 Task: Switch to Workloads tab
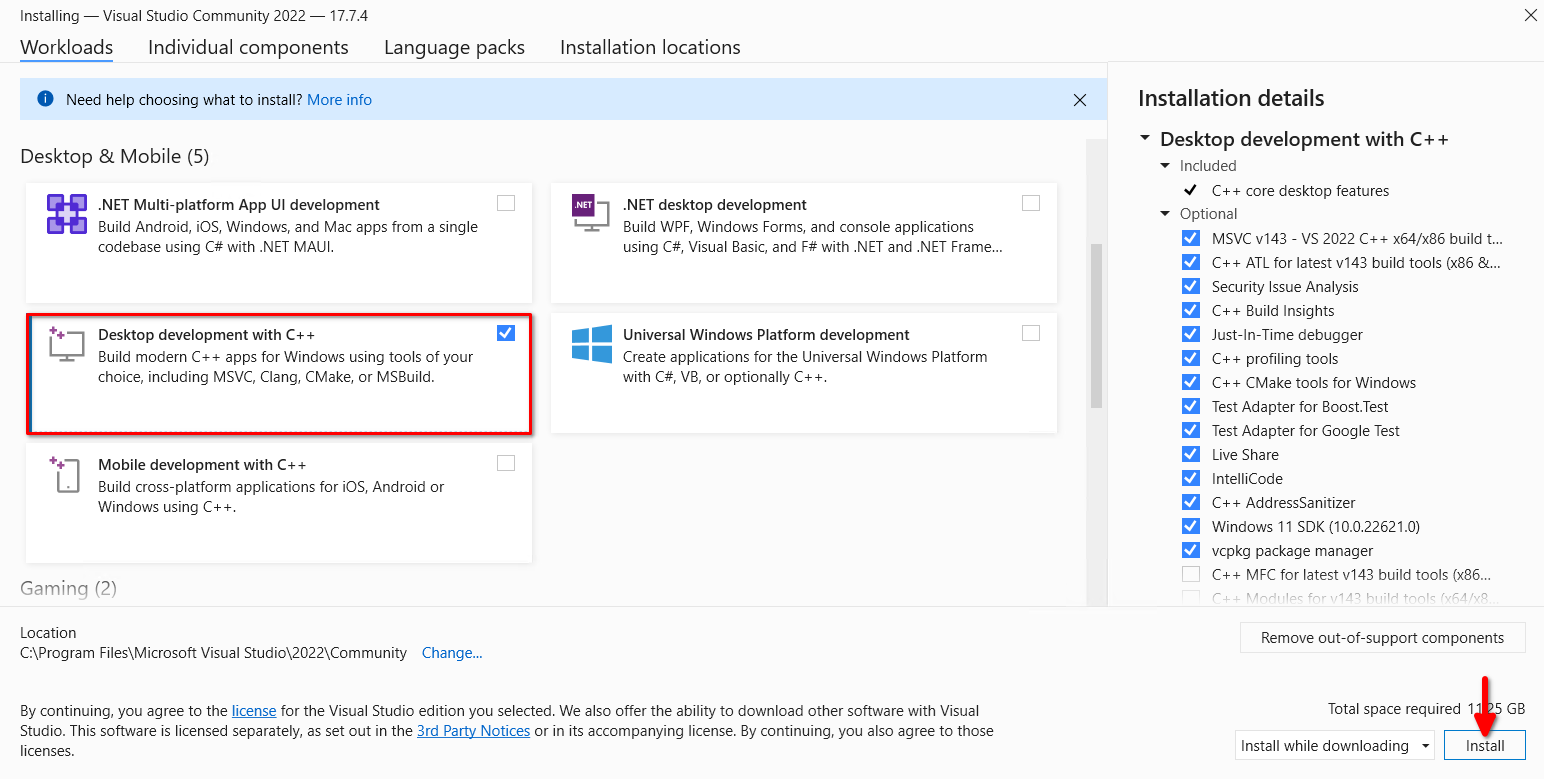66,47
